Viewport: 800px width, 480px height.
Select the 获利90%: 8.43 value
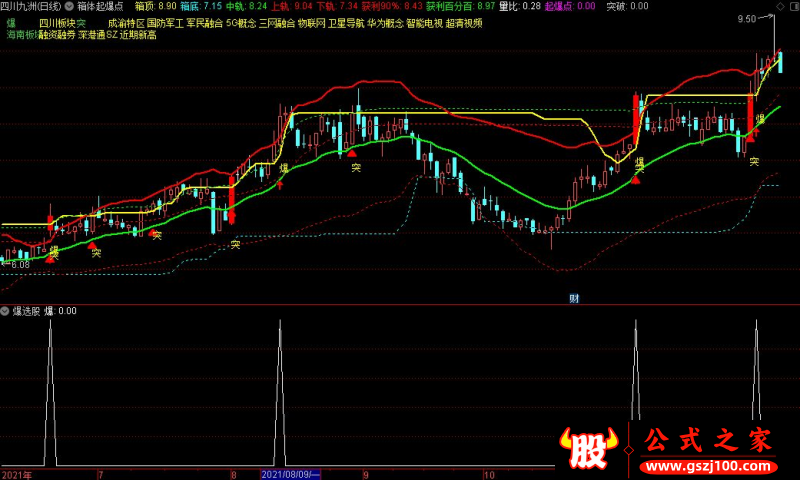pos(392,7)
